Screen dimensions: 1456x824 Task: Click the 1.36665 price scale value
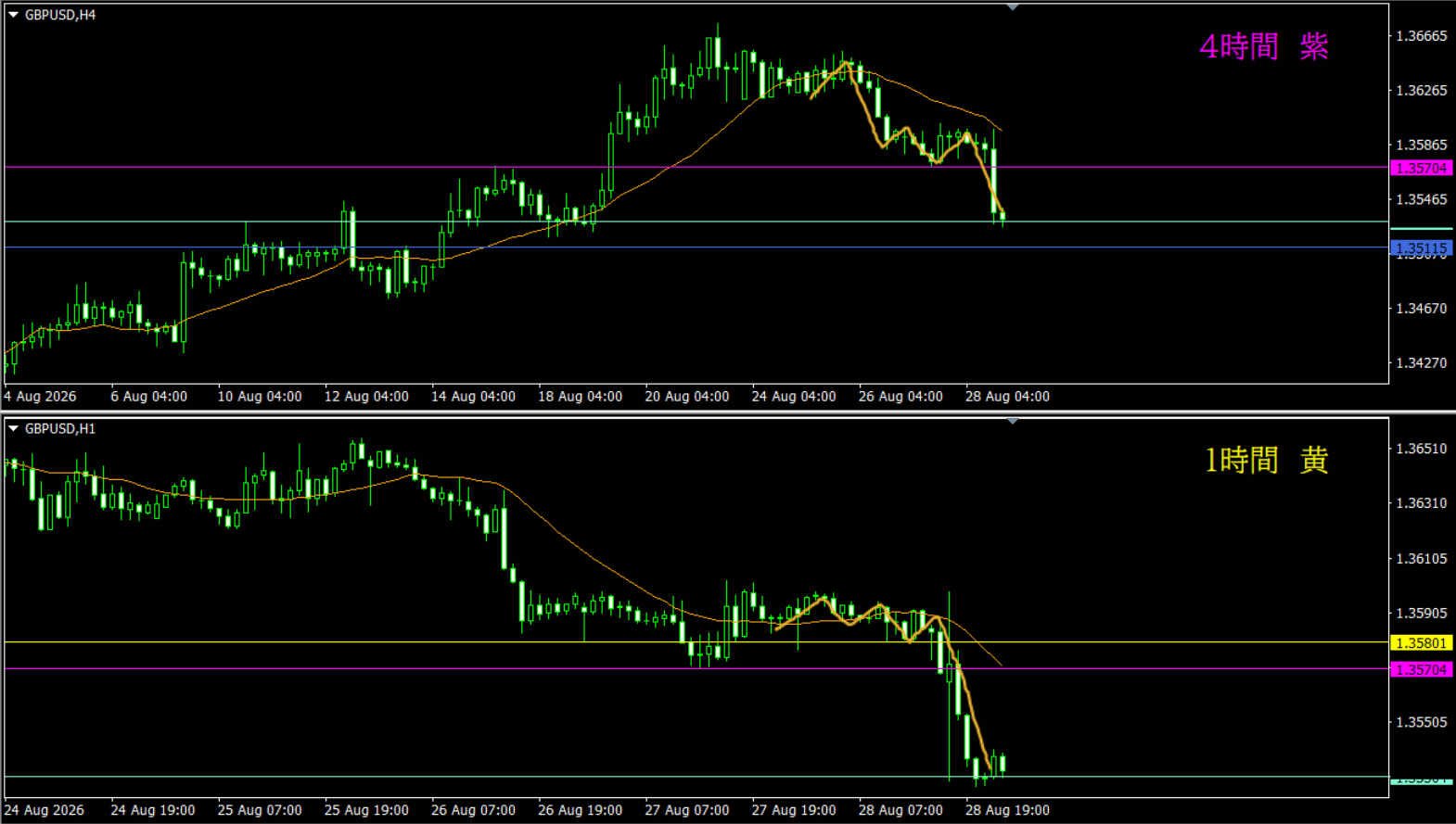(1422, 36)
